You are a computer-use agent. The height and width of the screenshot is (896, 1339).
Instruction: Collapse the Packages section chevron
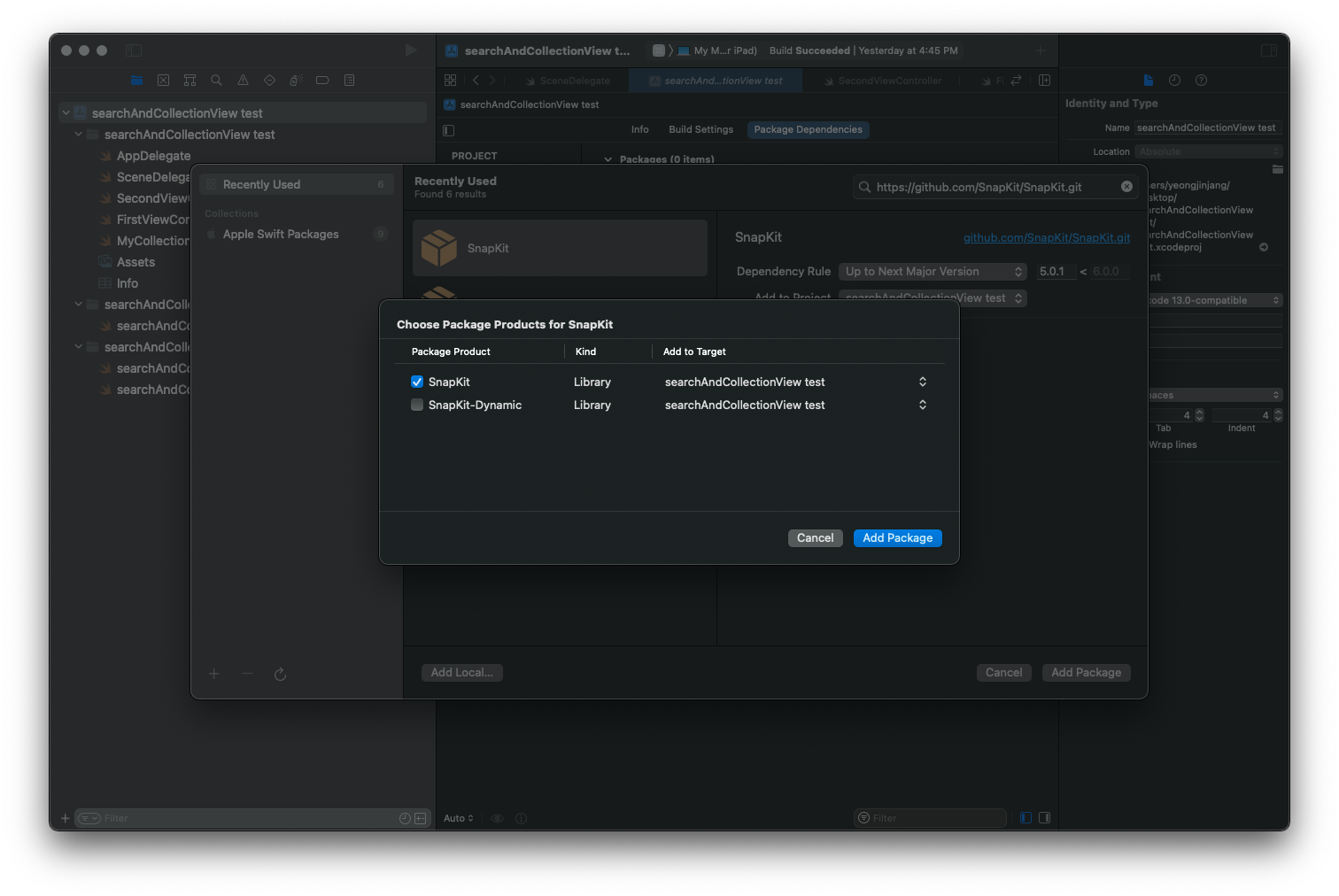tap(608, 159)
